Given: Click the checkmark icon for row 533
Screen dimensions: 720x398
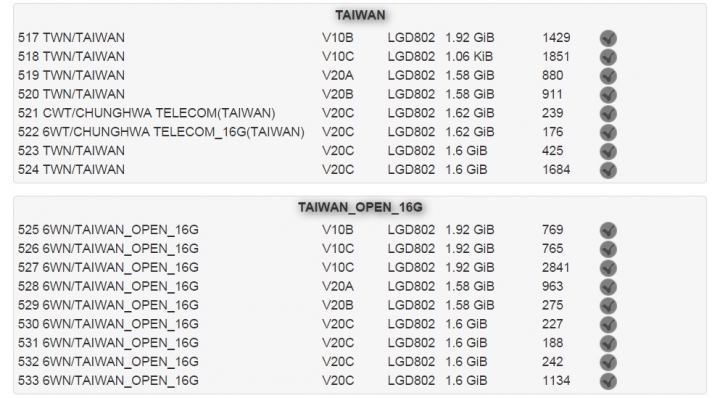Looking at the screenshot, I should pyautogui.click(x=608, y=381).
